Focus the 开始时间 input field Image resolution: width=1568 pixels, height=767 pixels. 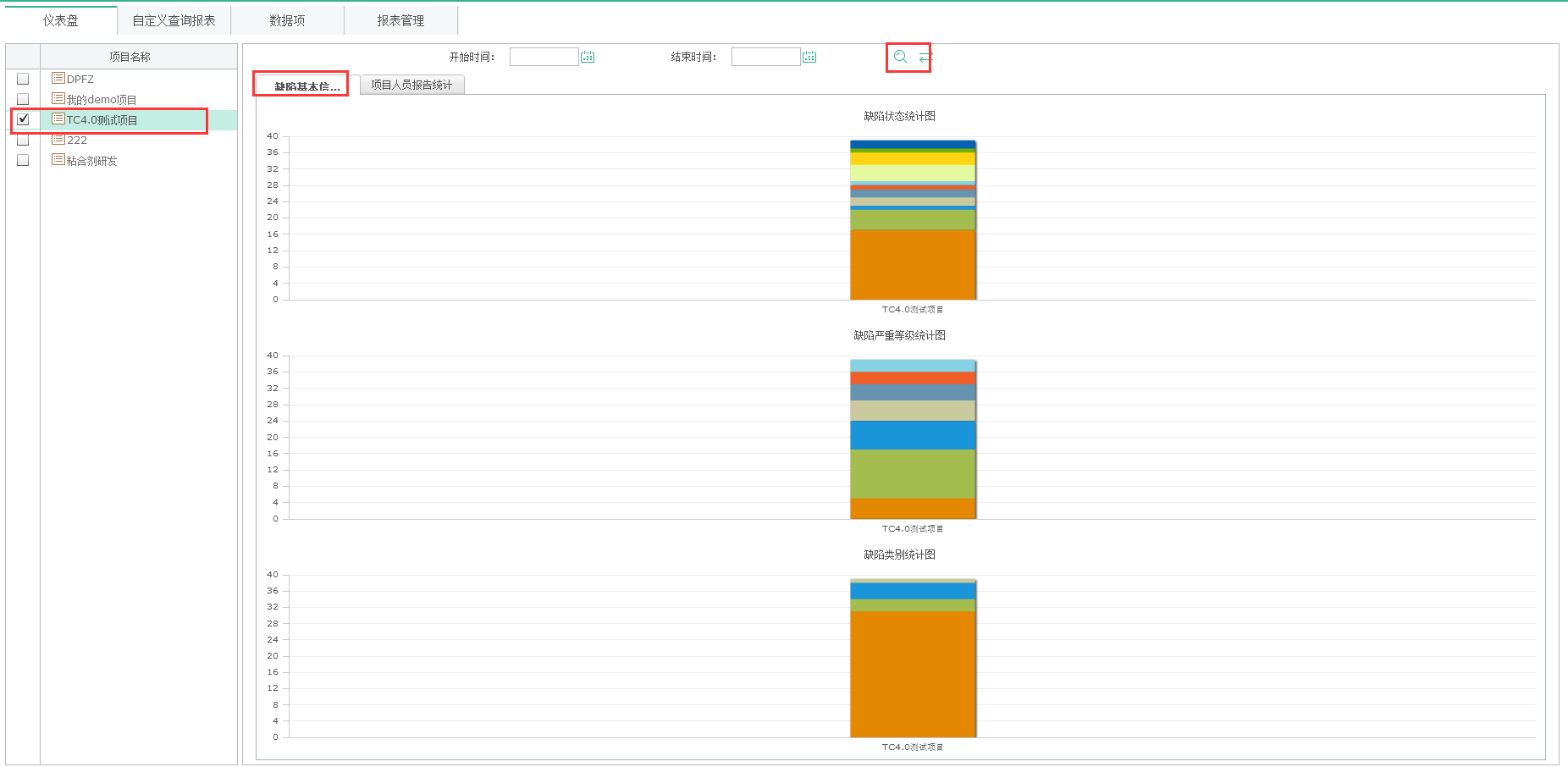pyautogui.click(x=544, y=57)
